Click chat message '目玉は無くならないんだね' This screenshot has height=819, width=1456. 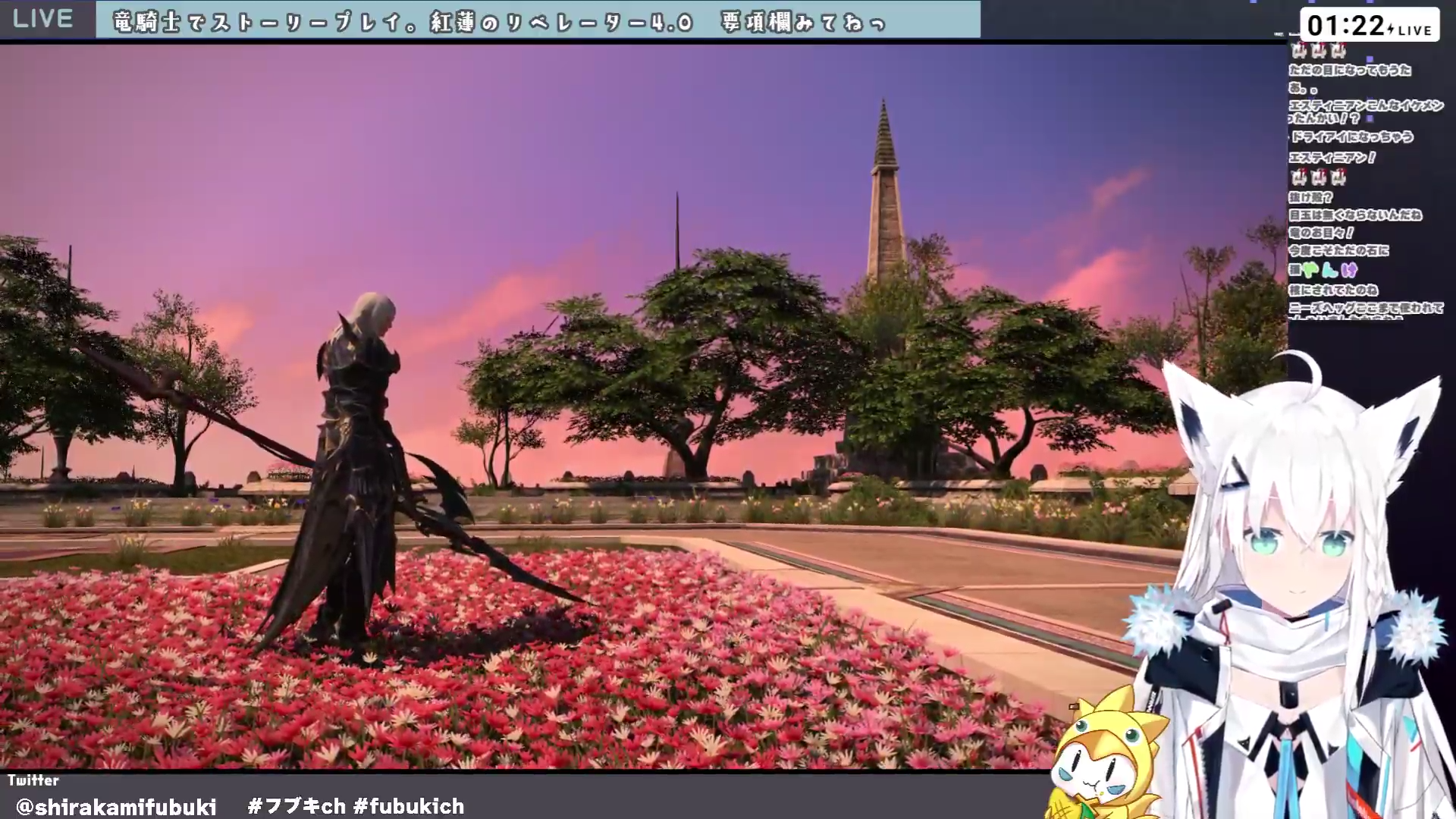[x=1355, y=215]
